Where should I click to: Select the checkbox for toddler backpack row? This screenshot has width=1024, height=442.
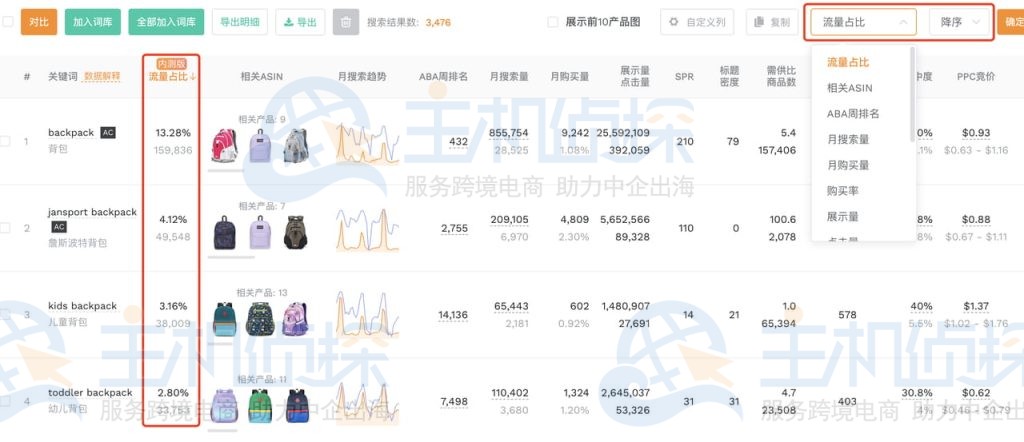click(5, 401)
